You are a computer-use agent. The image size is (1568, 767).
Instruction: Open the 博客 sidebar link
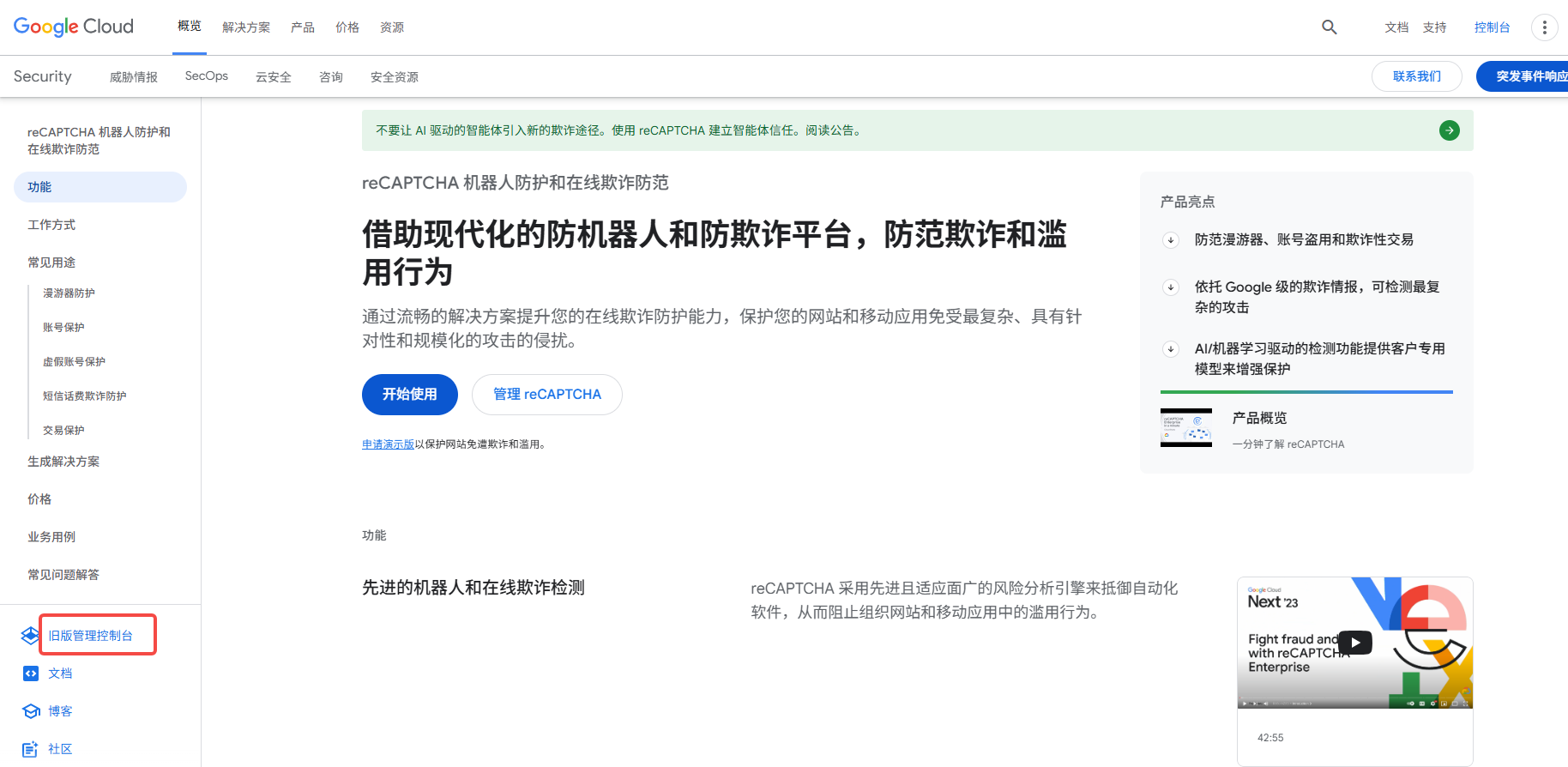pyautogui.click(x=60, y=711)
